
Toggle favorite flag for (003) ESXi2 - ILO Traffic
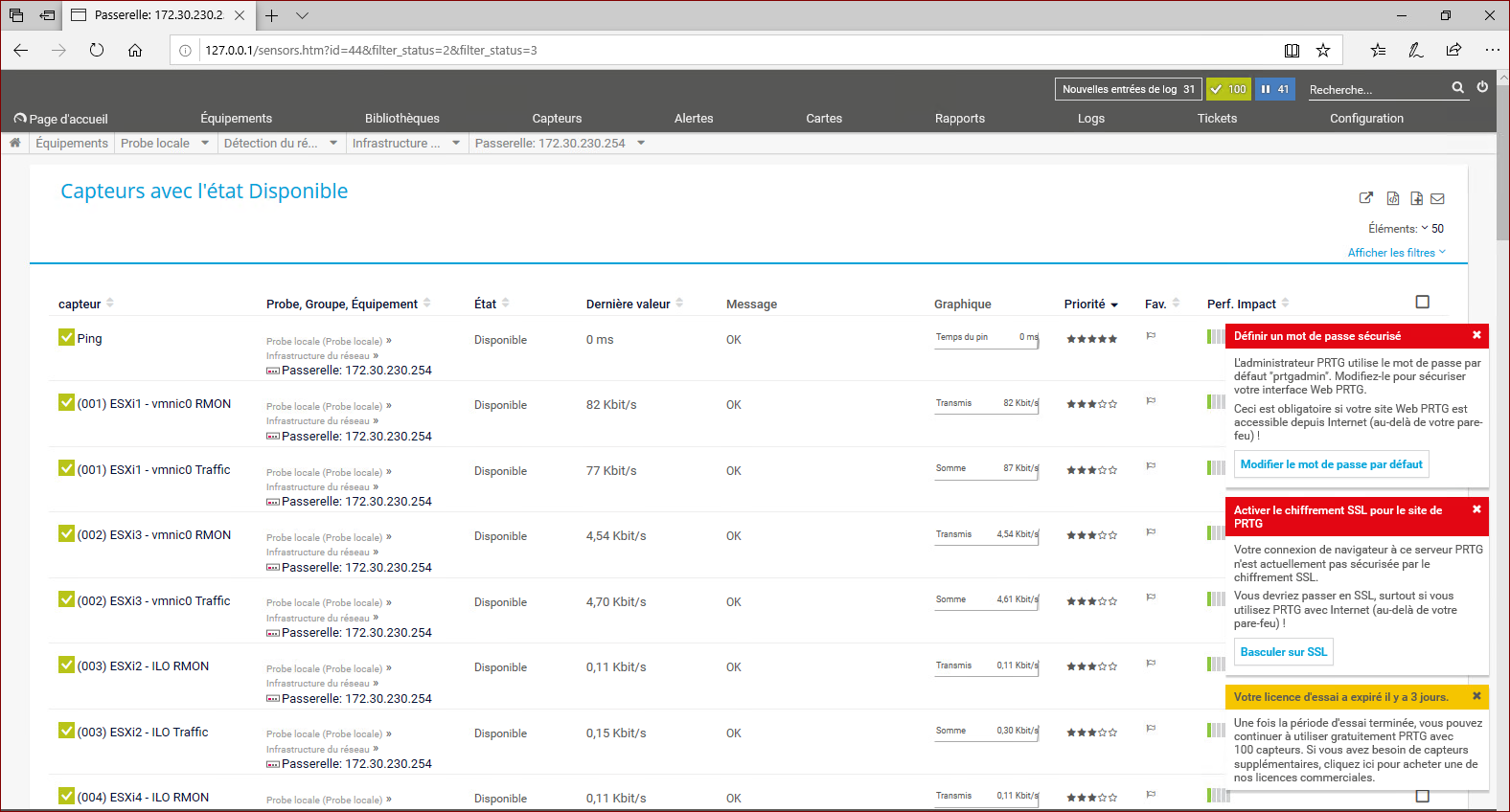click(1151, 729)
